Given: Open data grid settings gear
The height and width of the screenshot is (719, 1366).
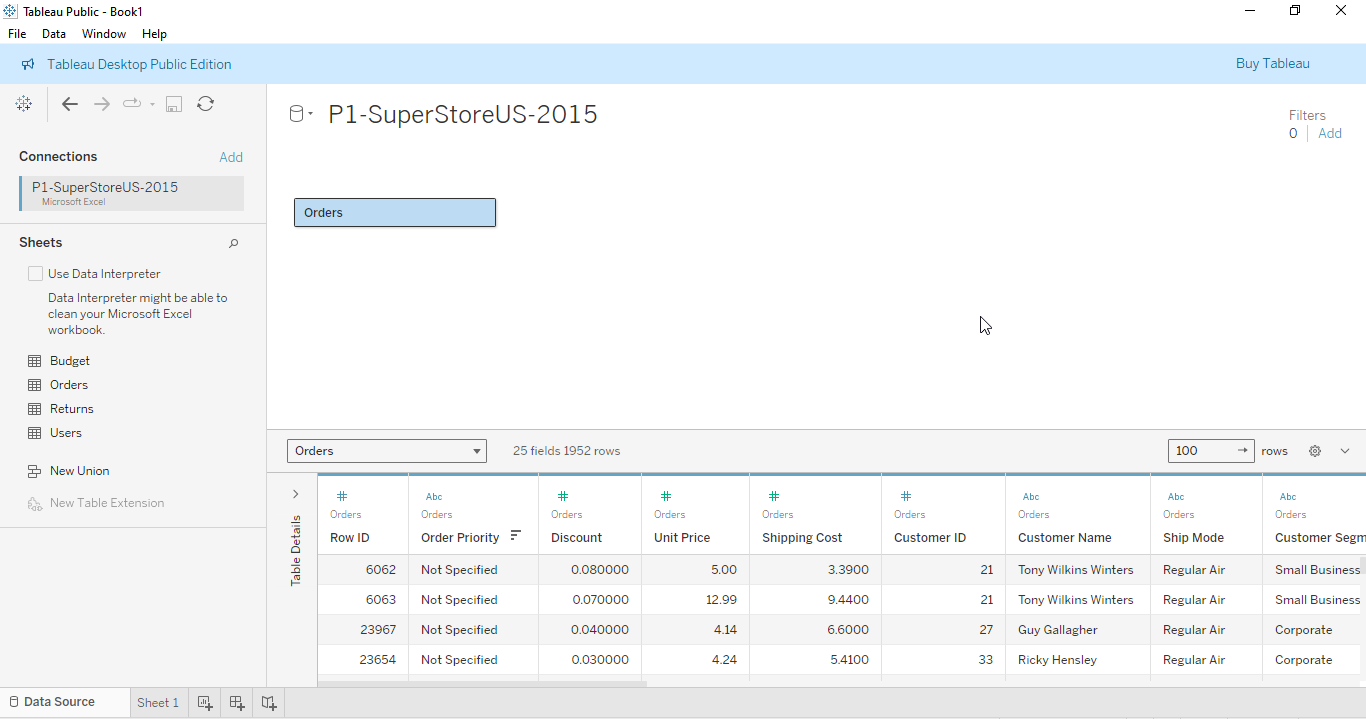Looking at the screenshot, I should pyautogui.click(x=1315, y=451).
